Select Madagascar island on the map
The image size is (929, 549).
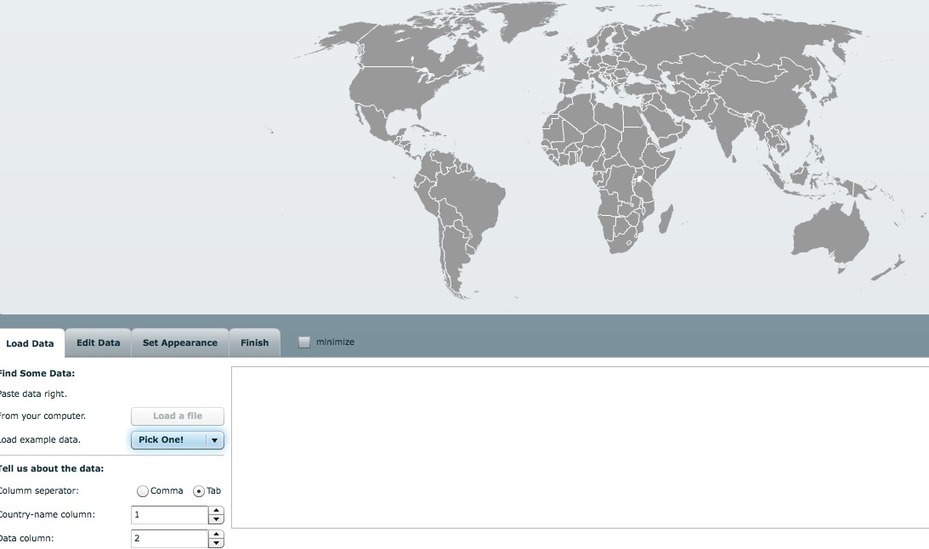click(665, 218)
